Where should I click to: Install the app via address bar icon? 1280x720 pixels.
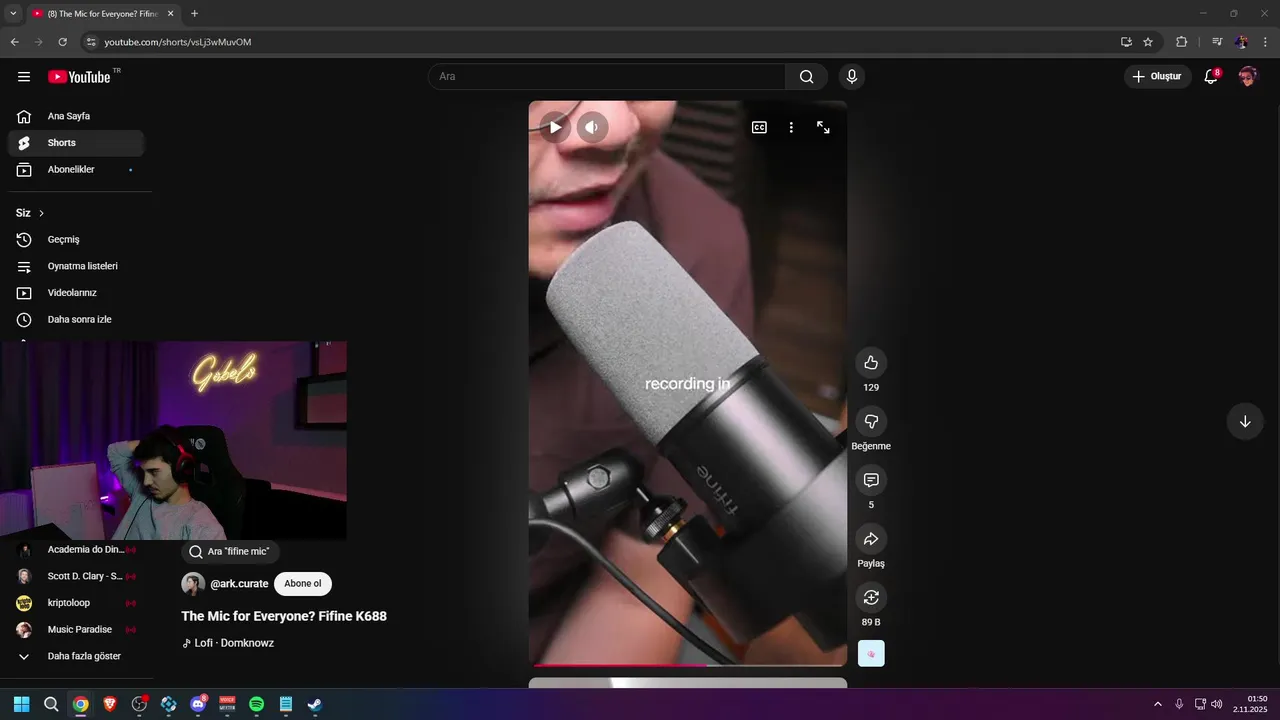[1126, 42]
